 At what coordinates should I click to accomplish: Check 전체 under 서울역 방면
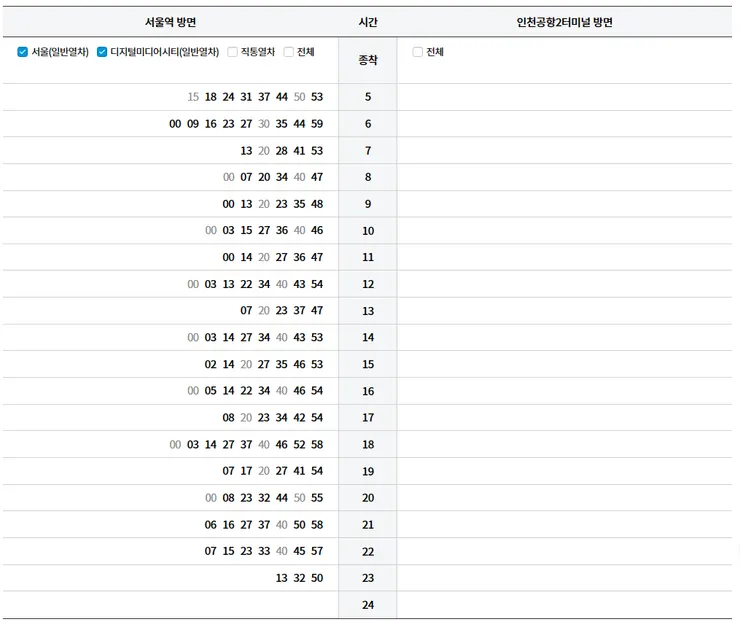tap(289, 52)
